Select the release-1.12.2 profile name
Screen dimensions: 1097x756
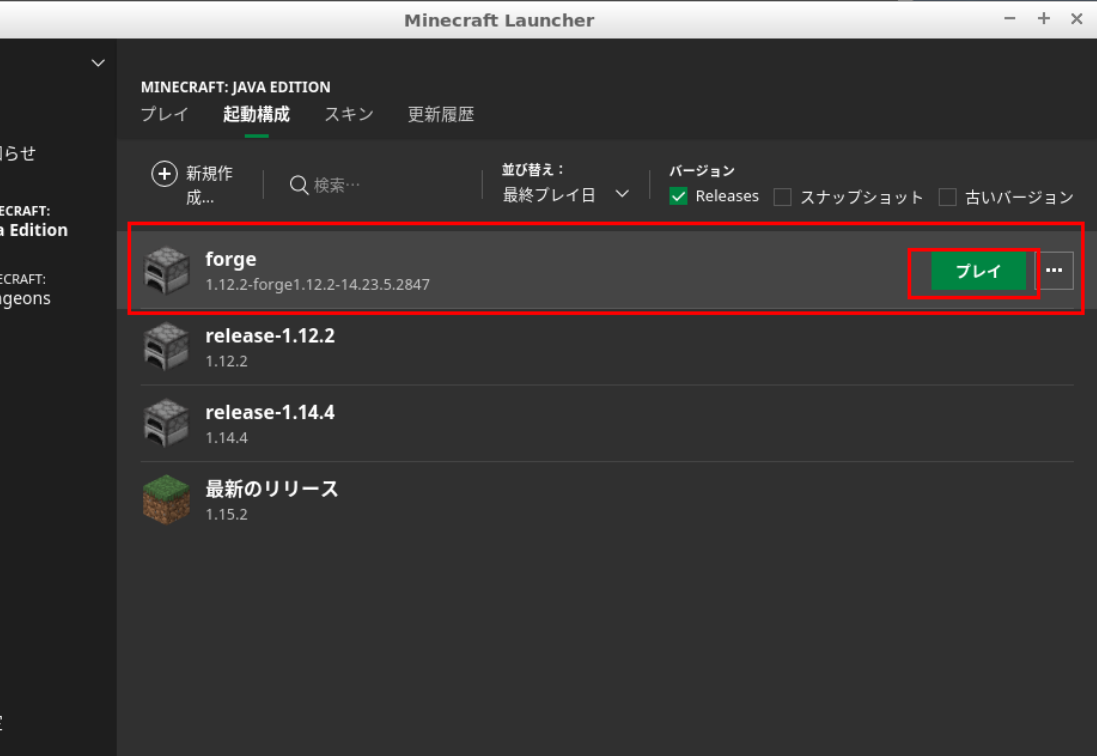[x=270, y=336]
